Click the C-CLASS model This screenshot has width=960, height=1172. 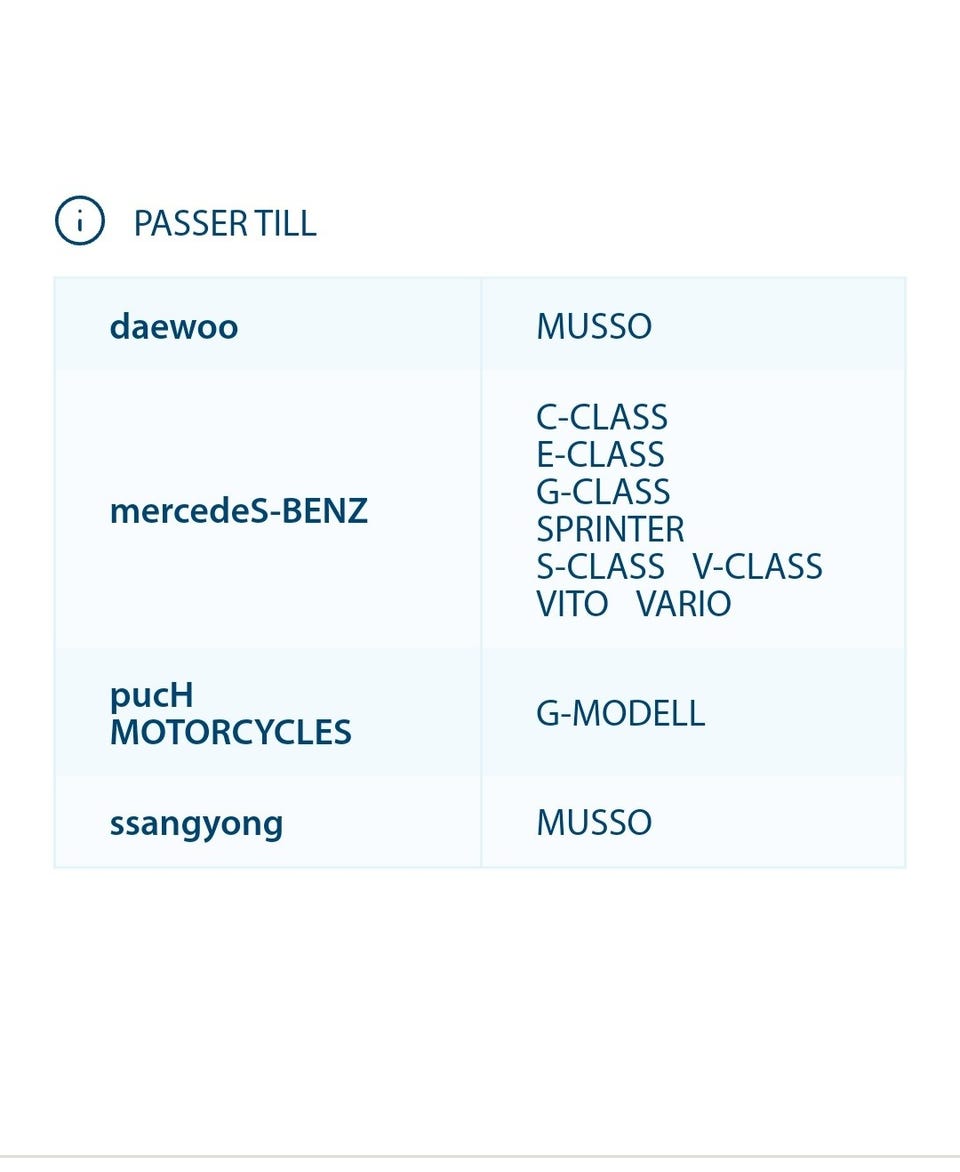(602, 417)
